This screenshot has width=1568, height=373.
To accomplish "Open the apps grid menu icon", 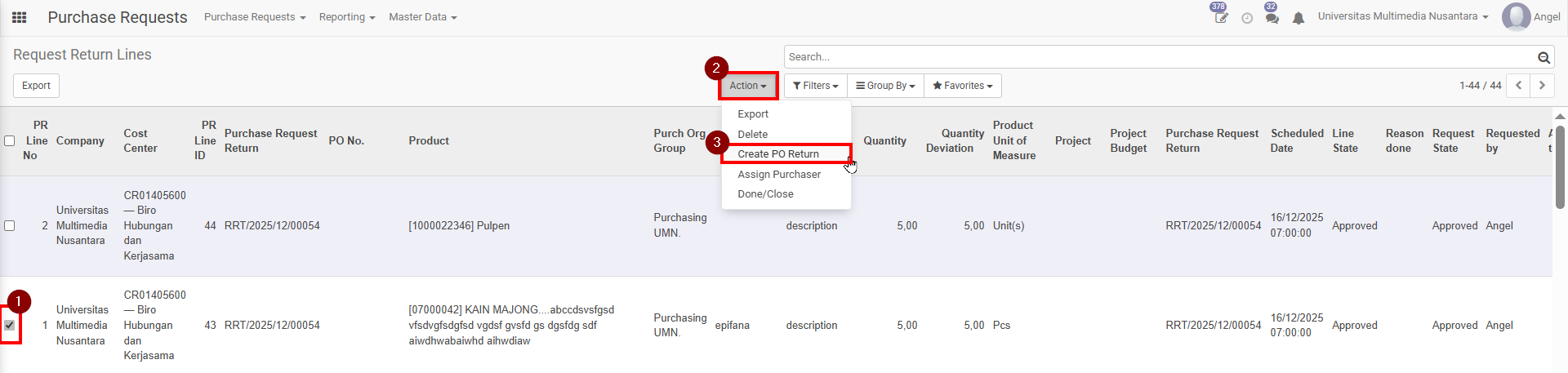I will point(19,17).
